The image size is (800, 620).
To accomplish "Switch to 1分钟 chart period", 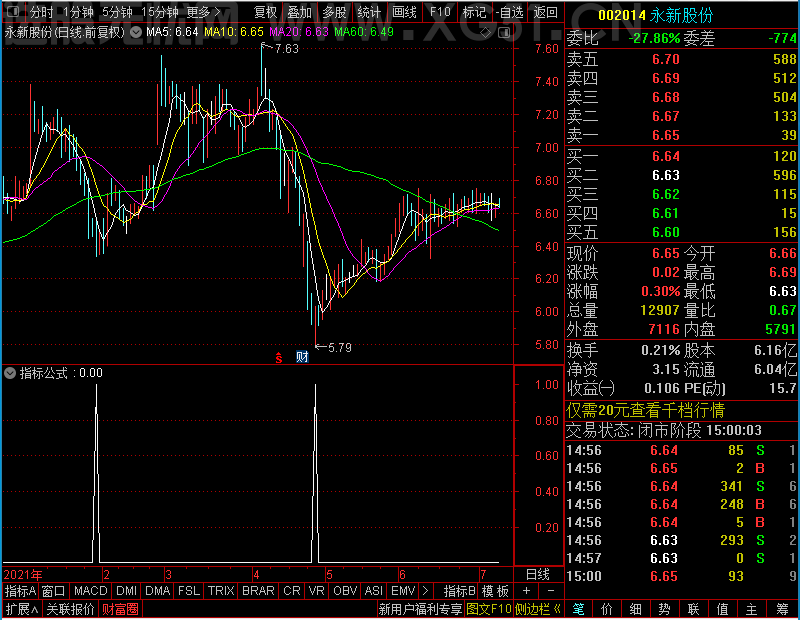I will coord(78,12).
